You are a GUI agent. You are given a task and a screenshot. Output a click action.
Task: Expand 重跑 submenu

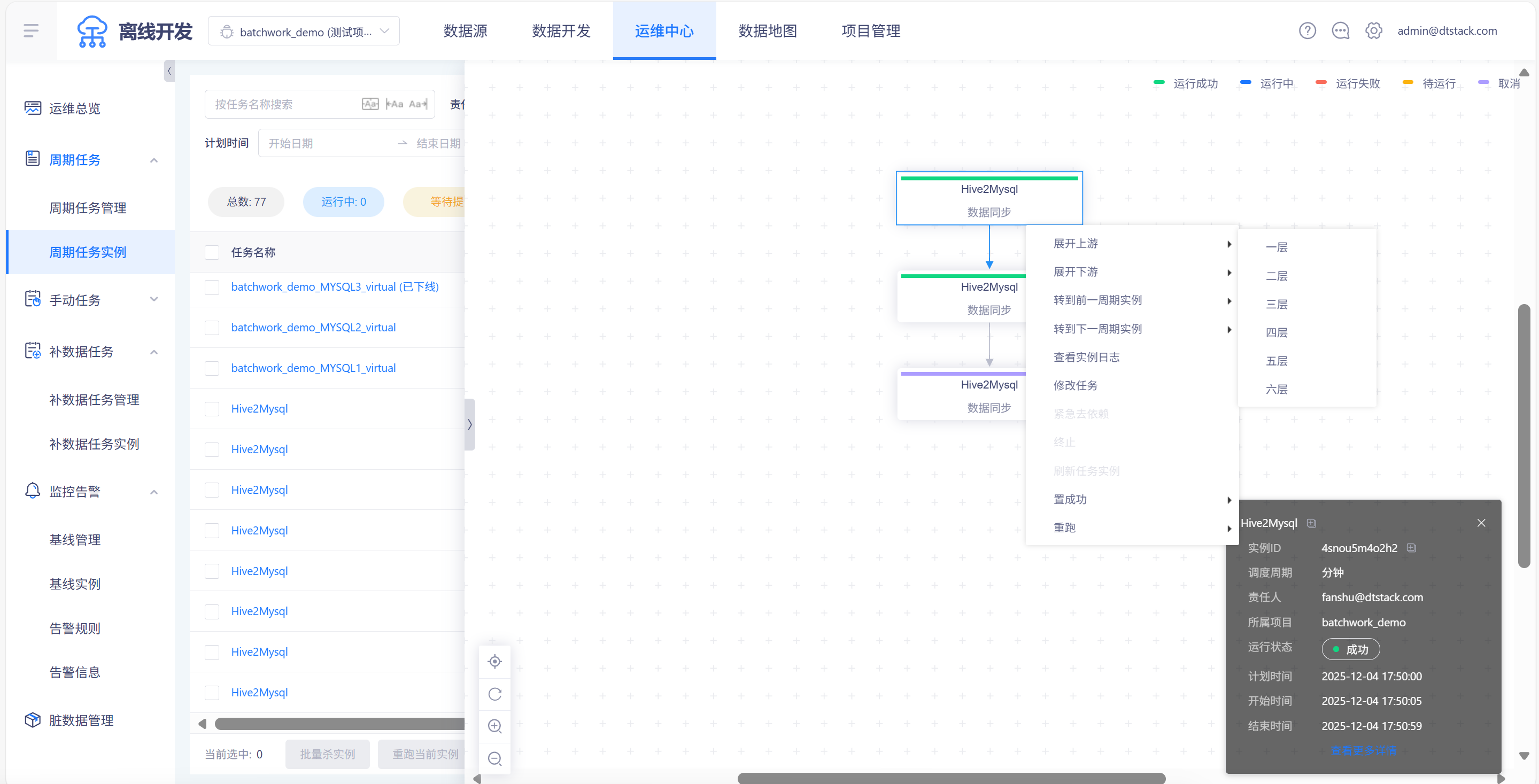coord(1132,528)
